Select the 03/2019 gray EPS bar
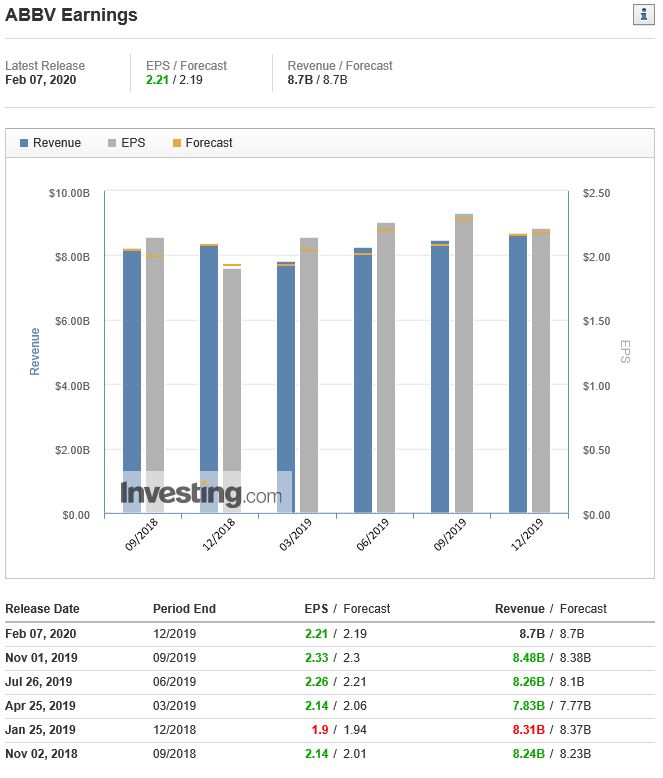The height and width of the screenshot is (778, 663). 309,375
